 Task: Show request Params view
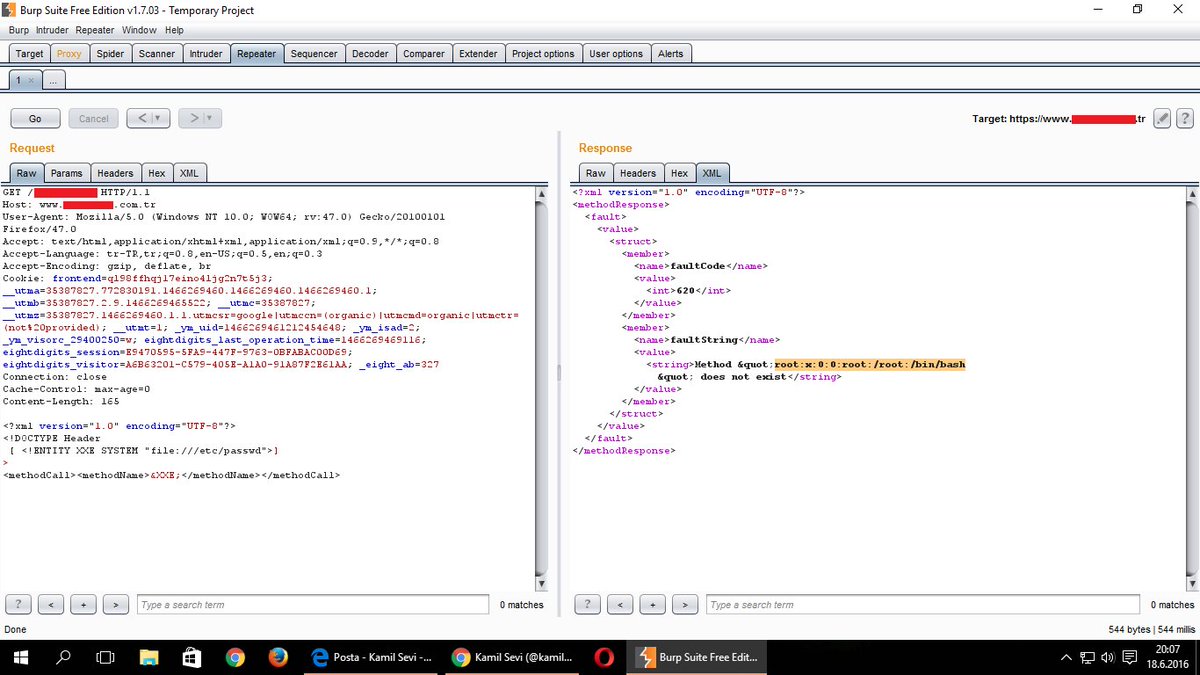coord(67,173)
